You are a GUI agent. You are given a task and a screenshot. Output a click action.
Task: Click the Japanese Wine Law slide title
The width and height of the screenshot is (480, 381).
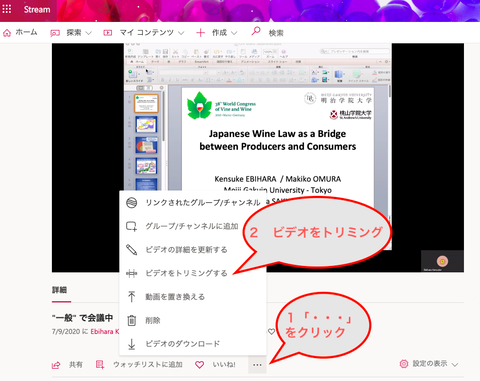point(278,140)
